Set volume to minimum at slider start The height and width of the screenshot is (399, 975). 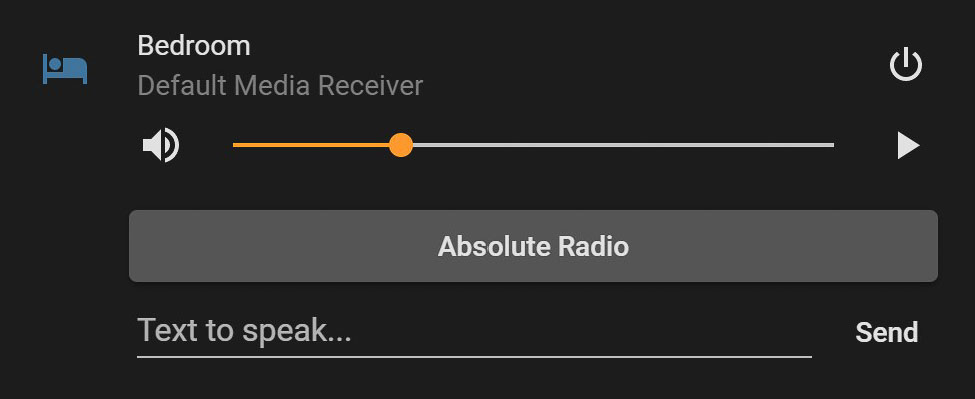click(x=234, y=145)
